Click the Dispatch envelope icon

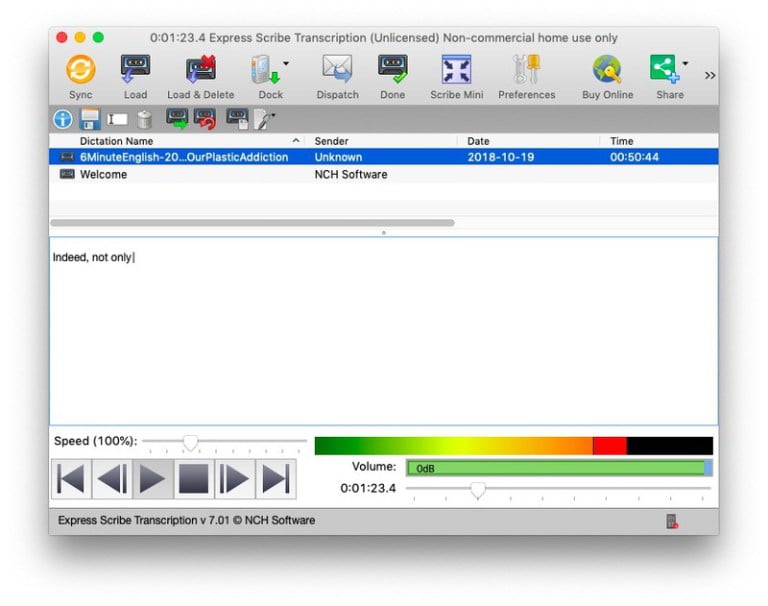coord(337,69)
